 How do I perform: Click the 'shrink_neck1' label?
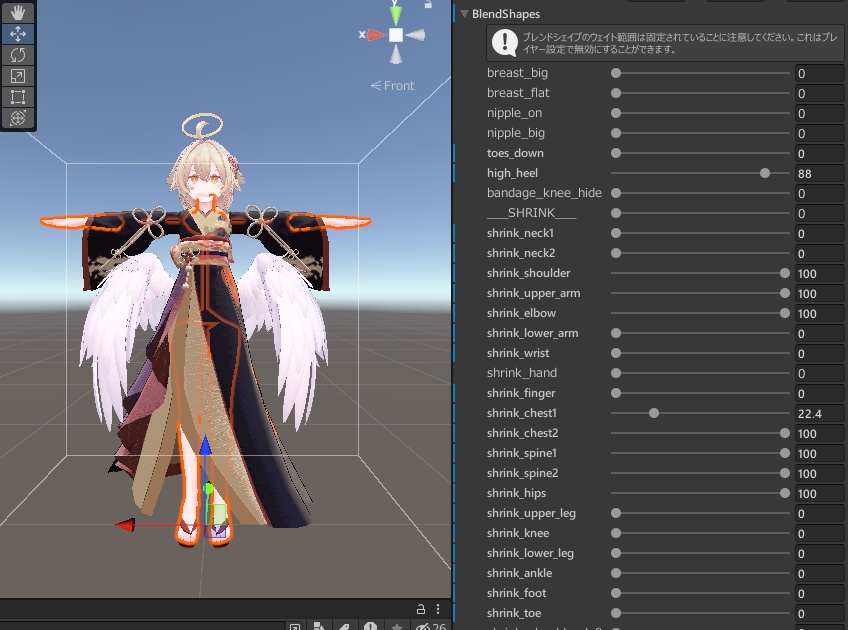click(x=520, y=233)
